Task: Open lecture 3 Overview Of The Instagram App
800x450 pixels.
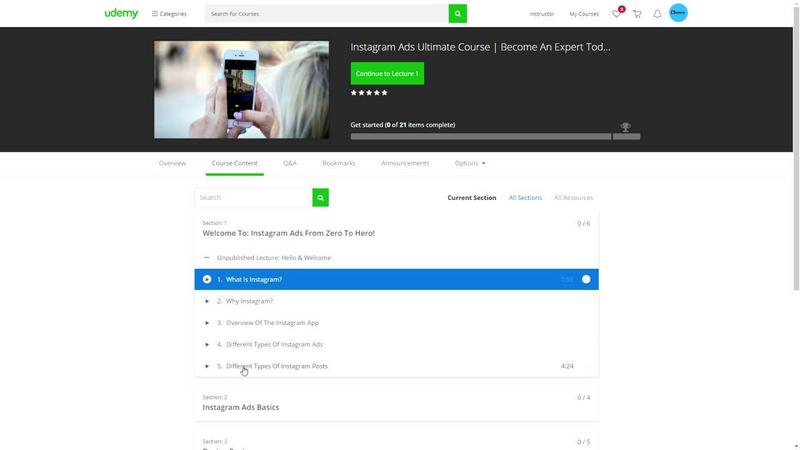Action: click(x=272, y=323)
